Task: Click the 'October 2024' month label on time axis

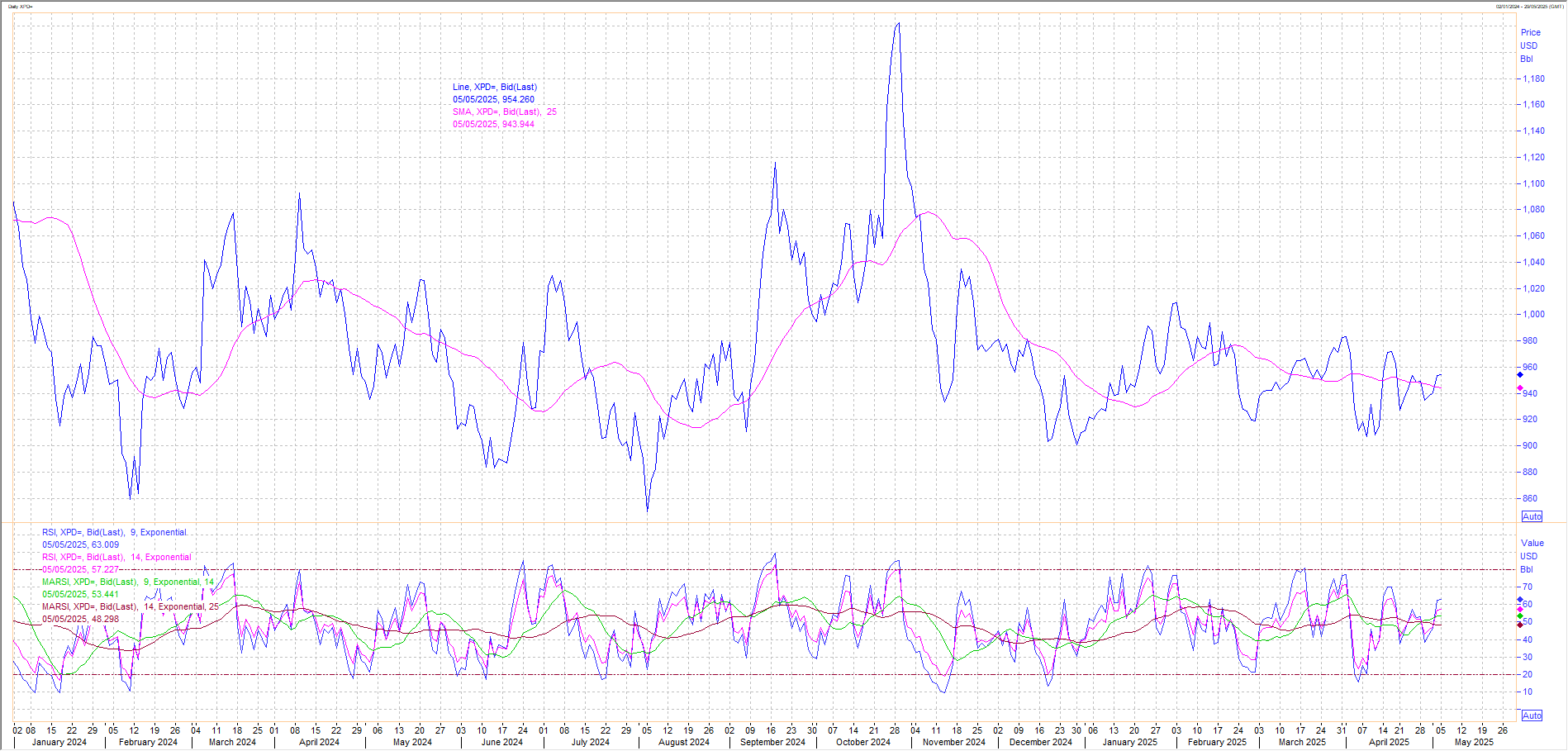Action: [x=863, y=742]
